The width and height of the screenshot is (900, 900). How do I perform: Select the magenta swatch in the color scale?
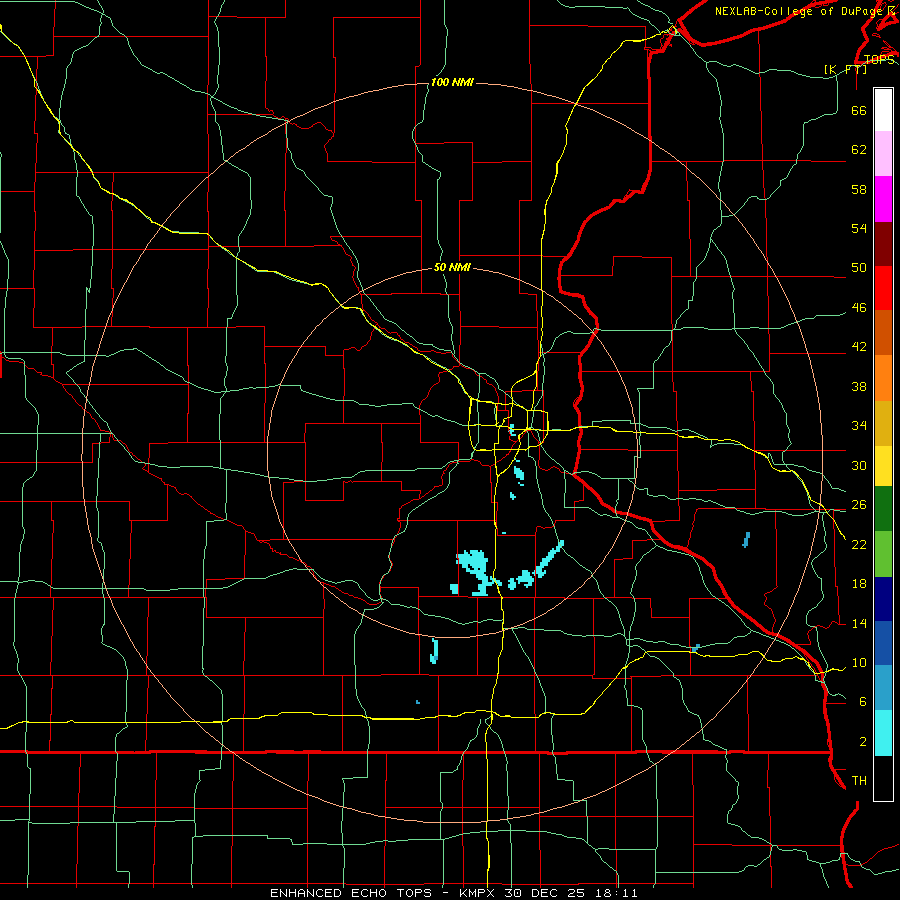(x=883, y=199)
